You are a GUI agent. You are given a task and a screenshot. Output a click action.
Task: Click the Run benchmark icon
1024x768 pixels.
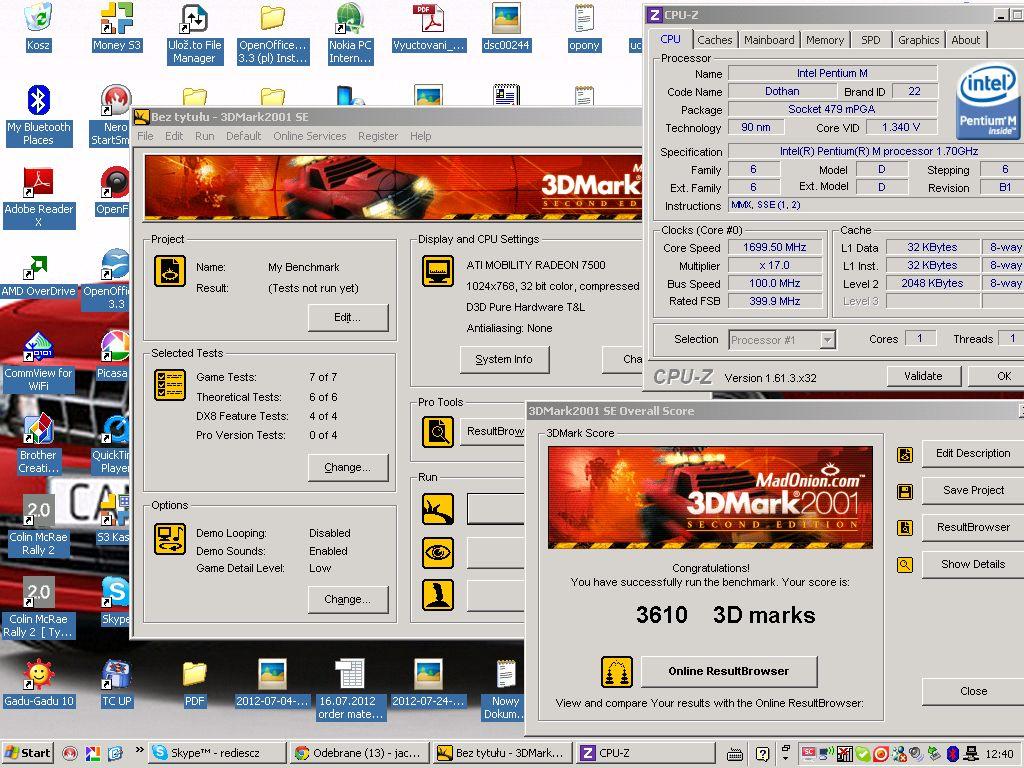(x=438, y=509)
